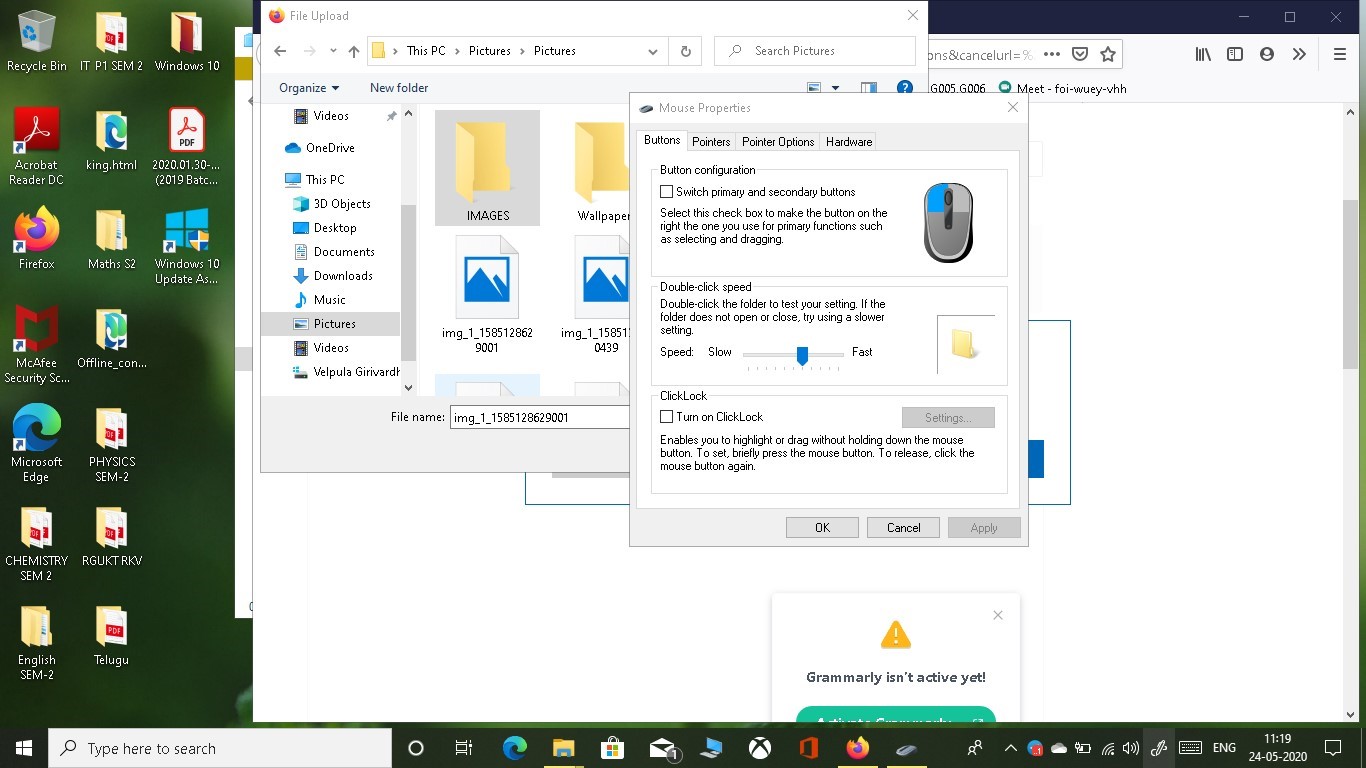Select file img_1_1585128629001 thumbnail
Image resolution: width=1366 pixels, height=768 pixels.
point(488,294)
